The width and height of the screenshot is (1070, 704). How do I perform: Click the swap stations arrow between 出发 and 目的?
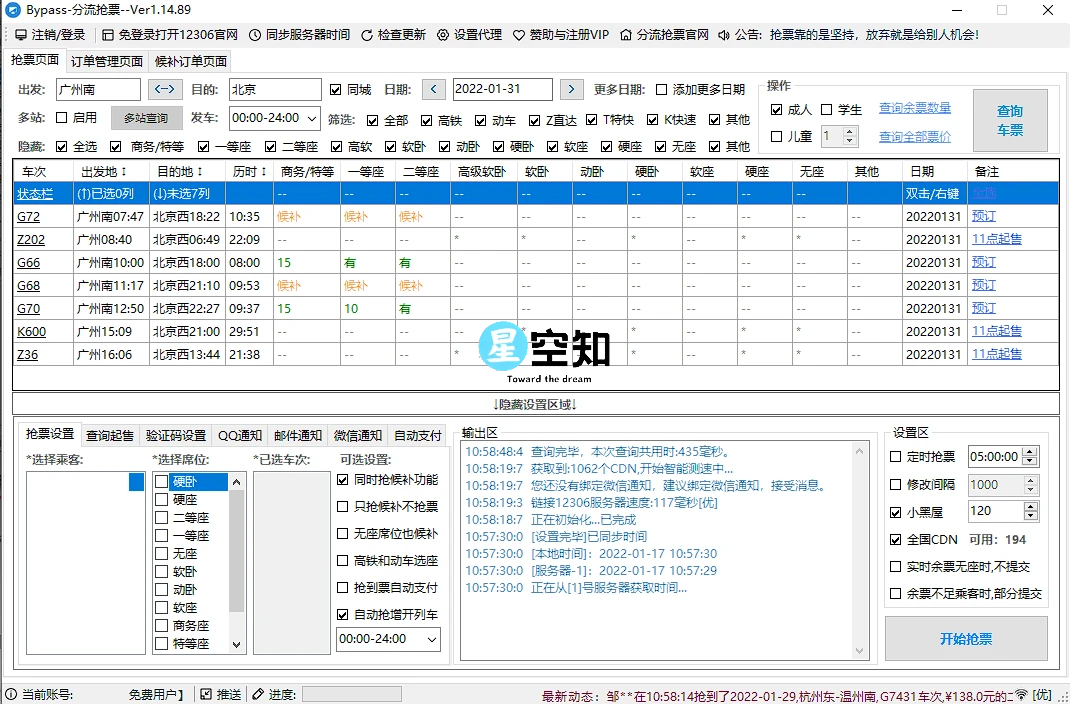point(164,89)
